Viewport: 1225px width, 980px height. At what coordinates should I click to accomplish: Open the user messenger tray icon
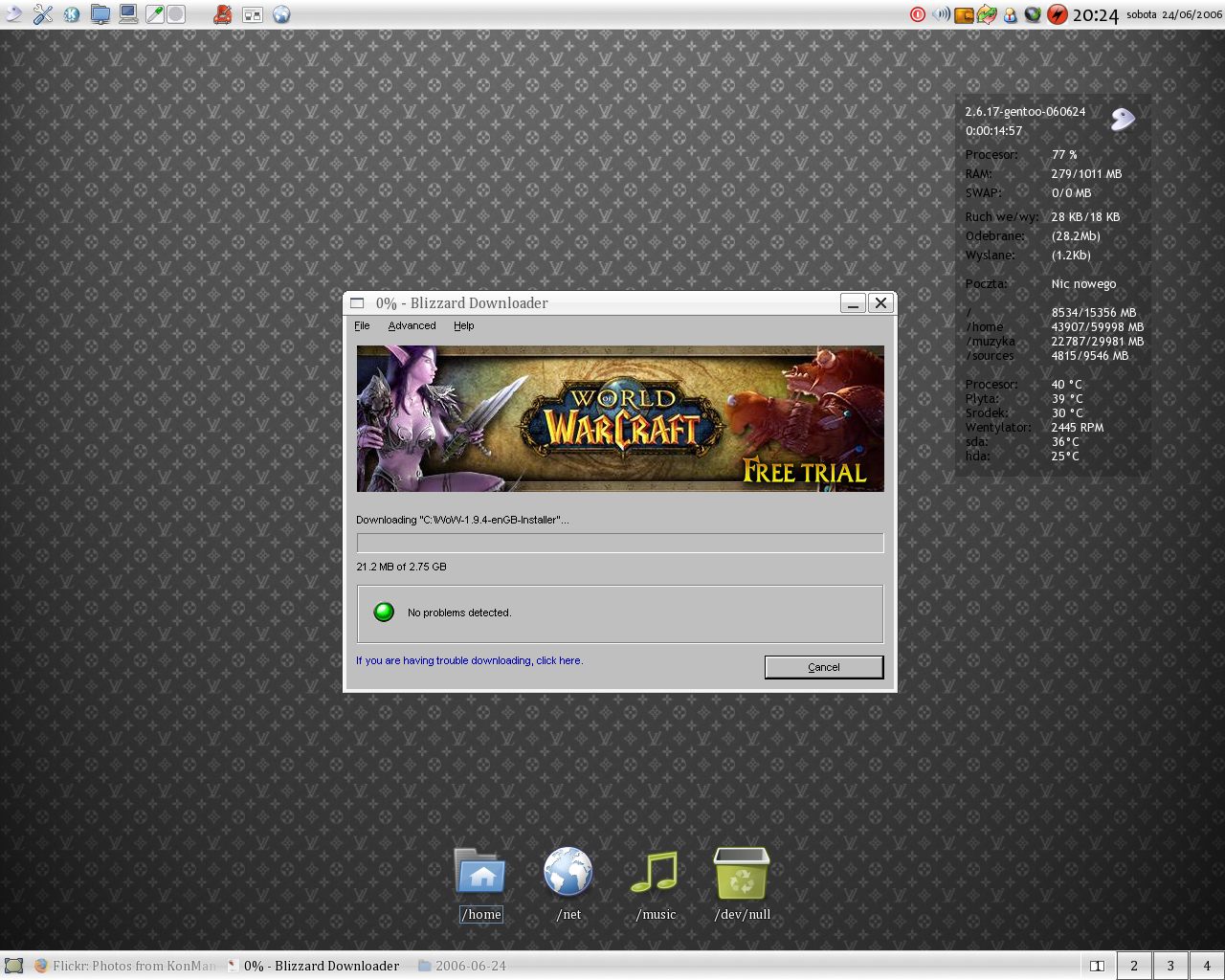click(1010, 14)
